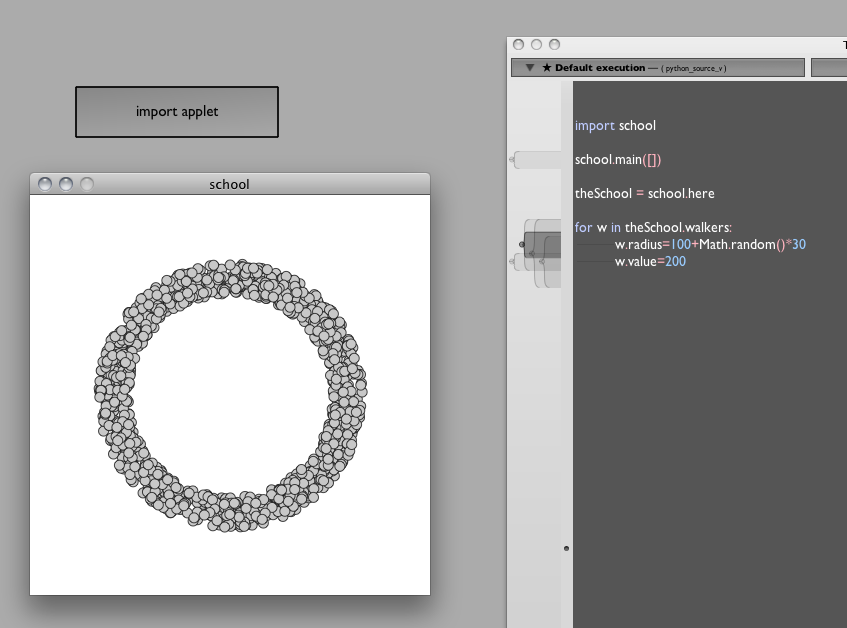
Task: Click the gutter marker beside school.main line
Action: tap(514, 159)
